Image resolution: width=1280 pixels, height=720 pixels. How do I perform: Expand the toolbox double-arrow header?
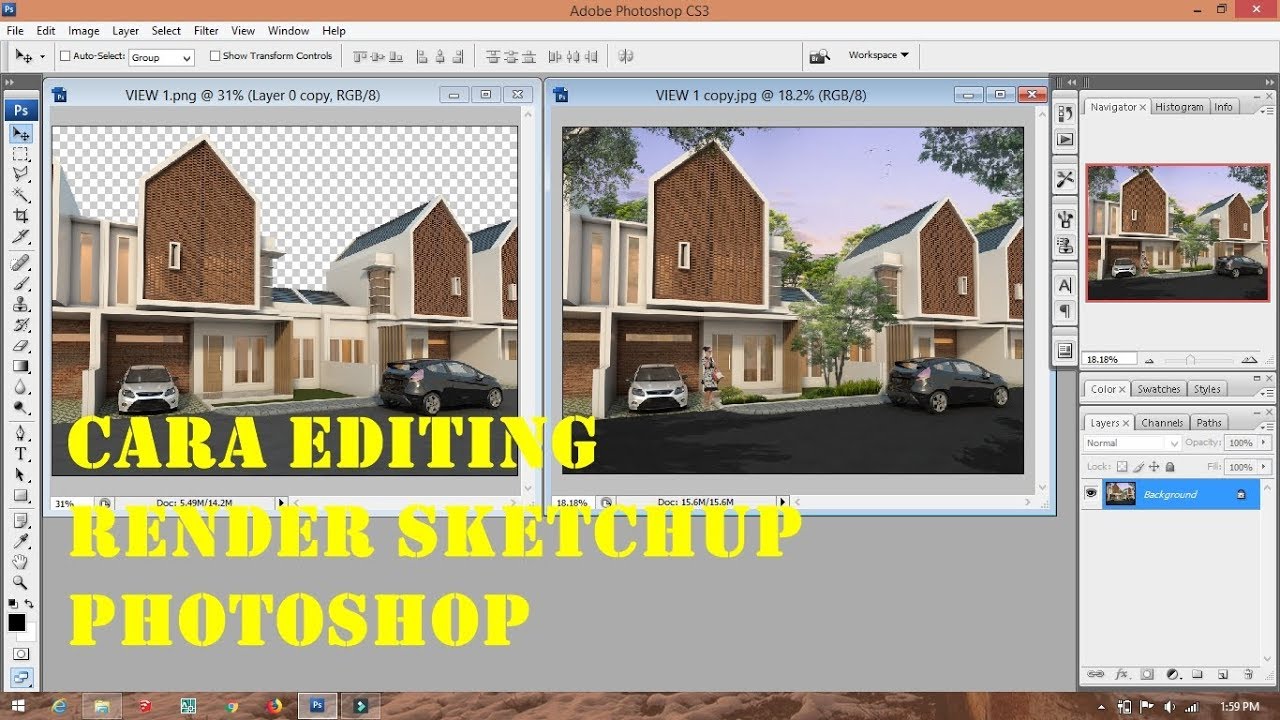9,85
